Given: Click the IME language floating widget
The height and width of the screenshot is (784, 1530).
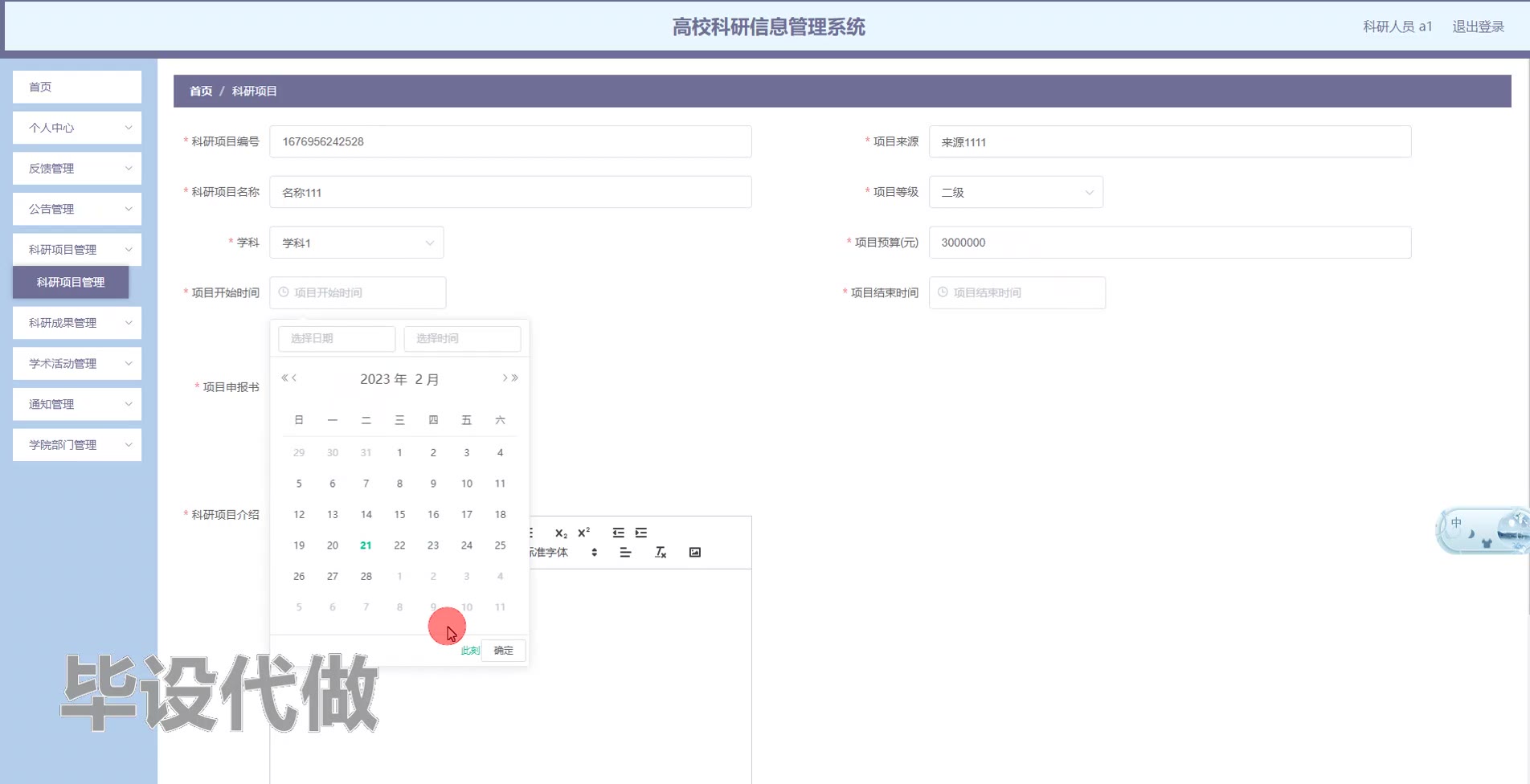Looking at the screenshot, I should coord(1482,530).
